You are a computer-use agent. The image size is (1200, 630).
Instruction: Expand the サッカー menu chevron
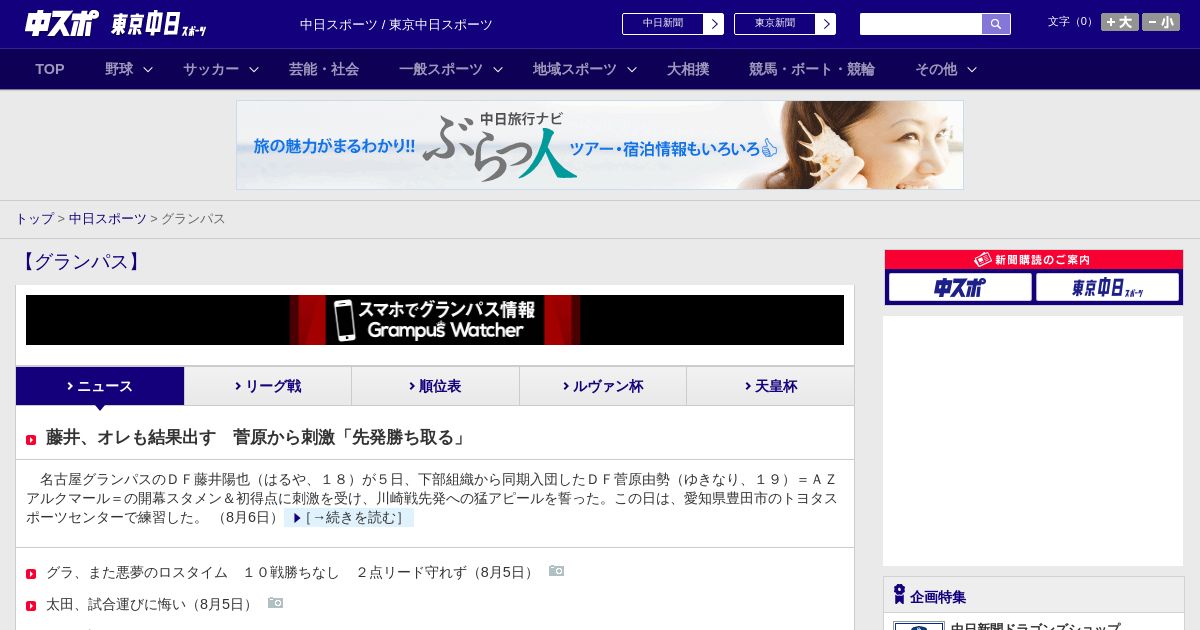tap(254, 70)
